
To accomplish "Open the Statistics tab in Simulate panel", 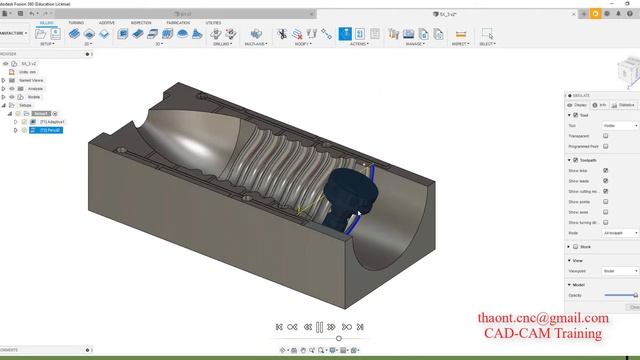I will point(624,105).
